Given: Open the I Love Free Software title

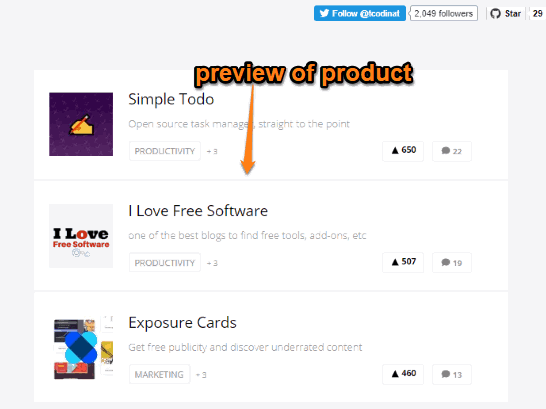Looking at the screenshot, I should (x=198, y=211).
